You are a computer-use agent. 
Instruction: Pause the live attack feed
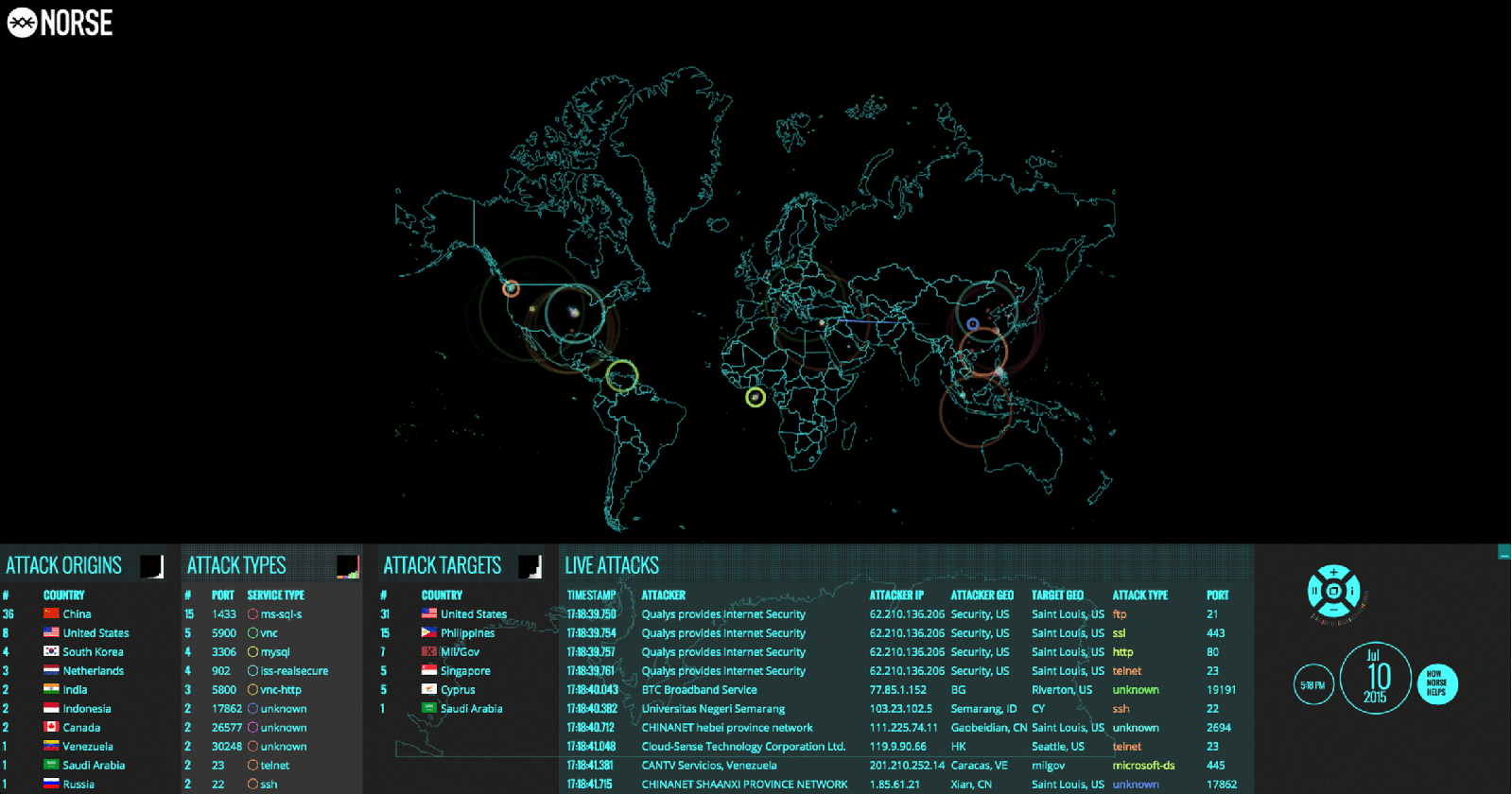pyautogui.click(x=1314, y=591)
